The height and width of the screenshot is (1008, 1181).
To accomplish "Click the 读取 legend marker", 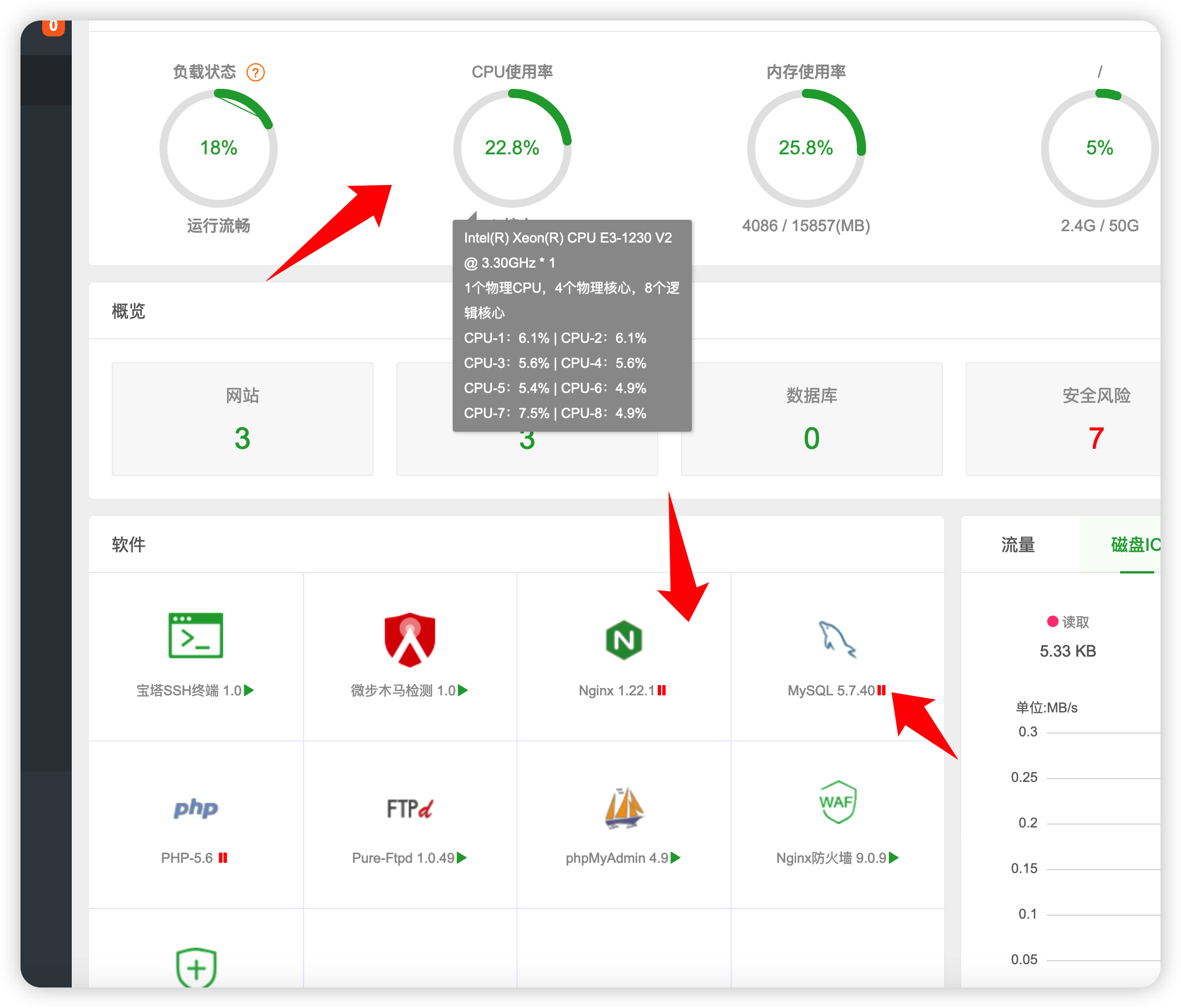I will pyautogui.click(x=1053, y=621).
